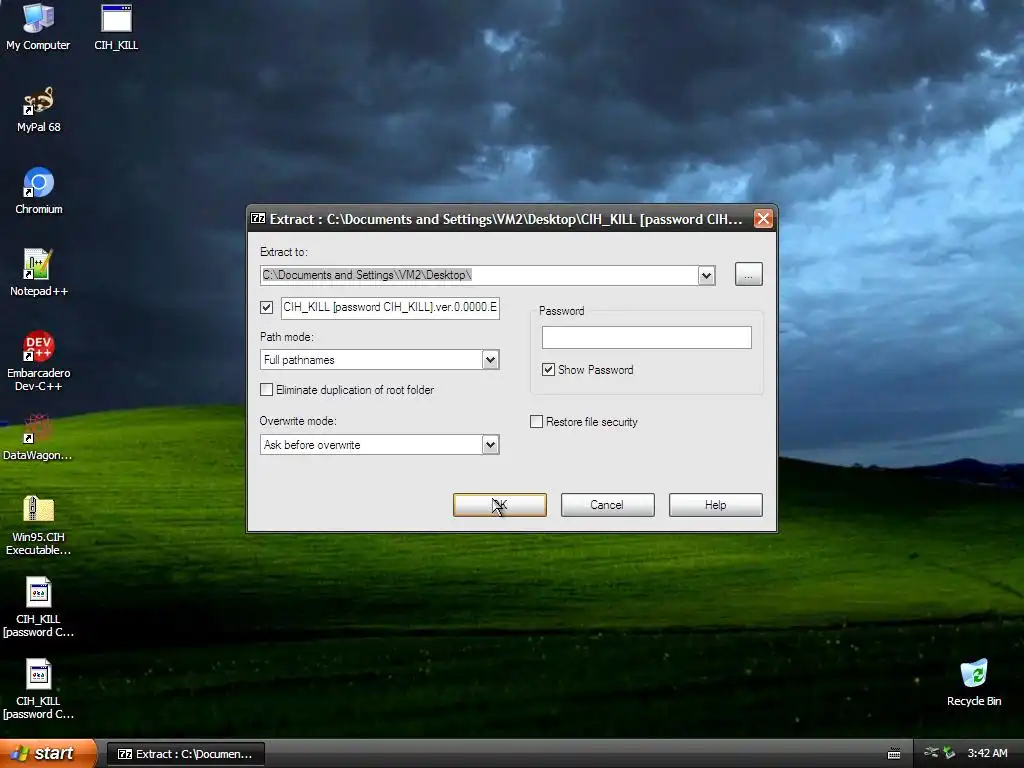This screenshot has height=768, width=1024.
Task: Click the OK button to extract
Action: [x=500, y=505]
